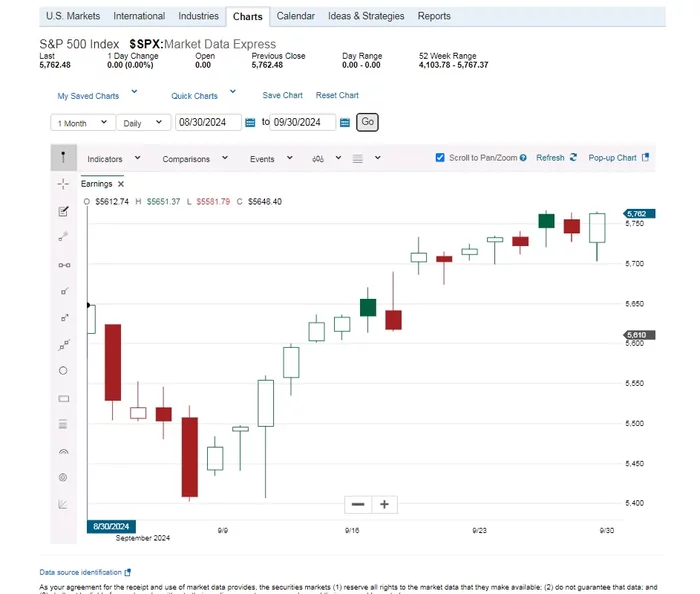Select the multi-point line tool
700x594 pixels.
64,345
